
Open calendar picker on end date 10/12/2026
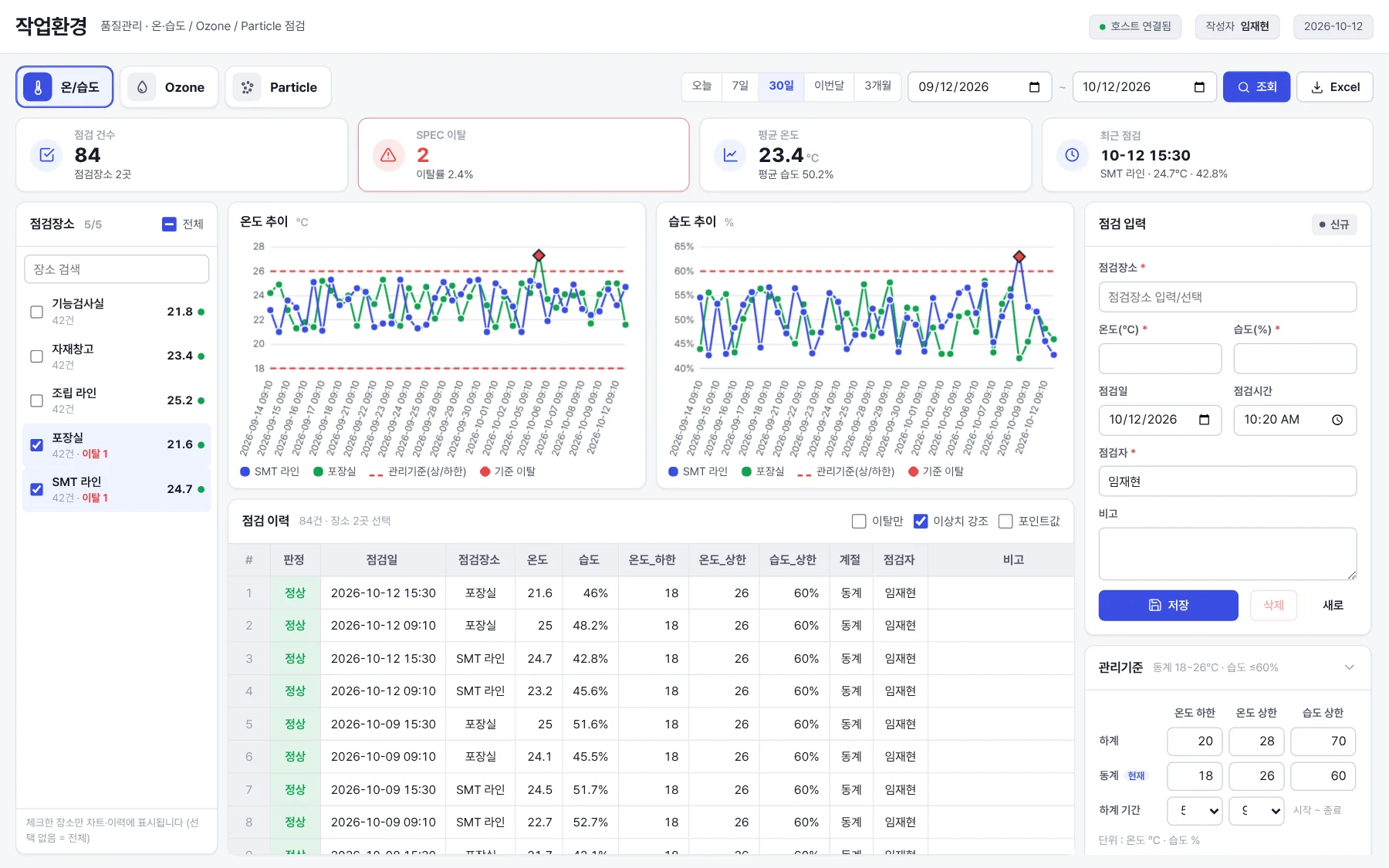pos(1199,87)
